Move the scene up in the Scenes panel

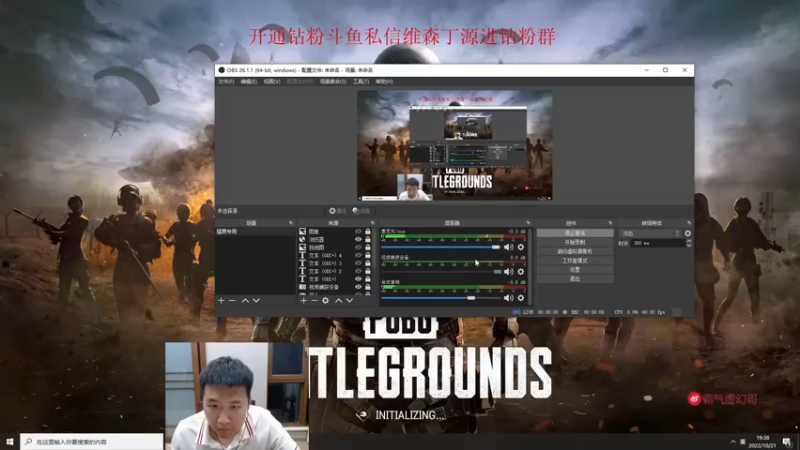click(245, 301)
